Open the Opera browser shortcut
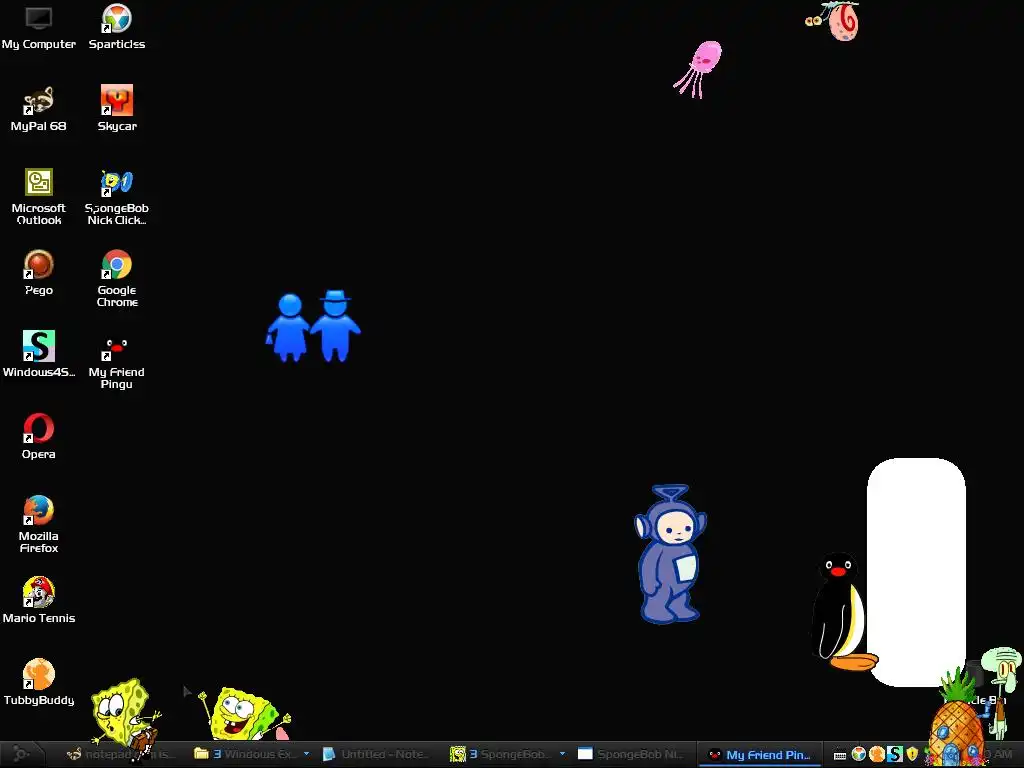The width and height of the screenshot is (1024, 768). [x=39, y=437]
